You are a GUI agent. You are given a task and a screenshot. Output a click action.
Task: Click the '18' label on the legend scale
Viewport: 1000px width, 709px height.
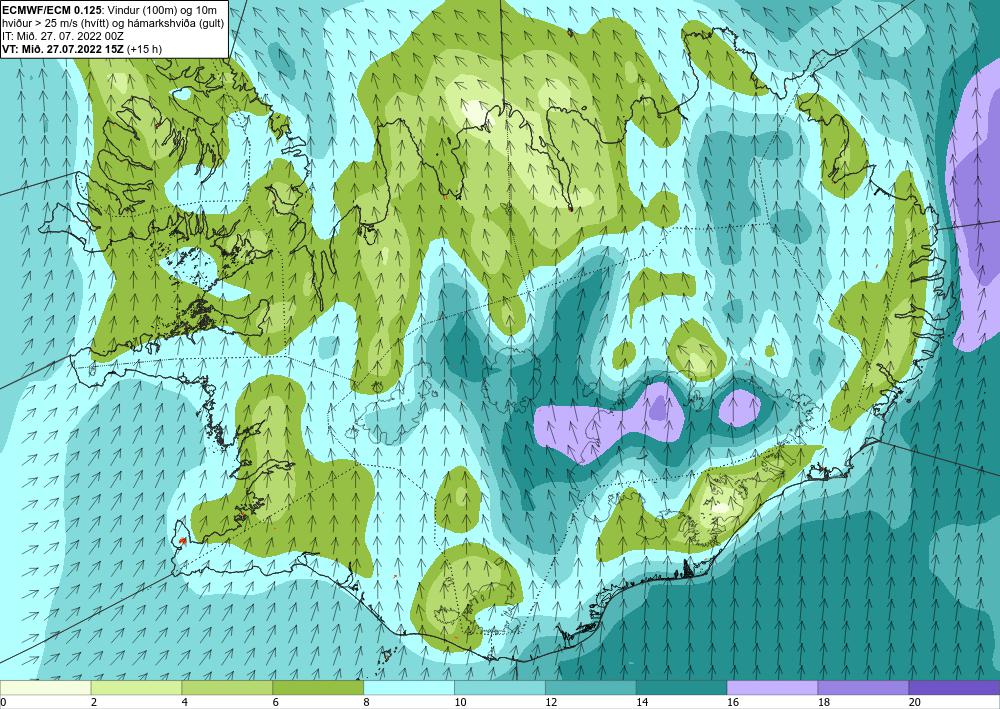coord(823,702)
